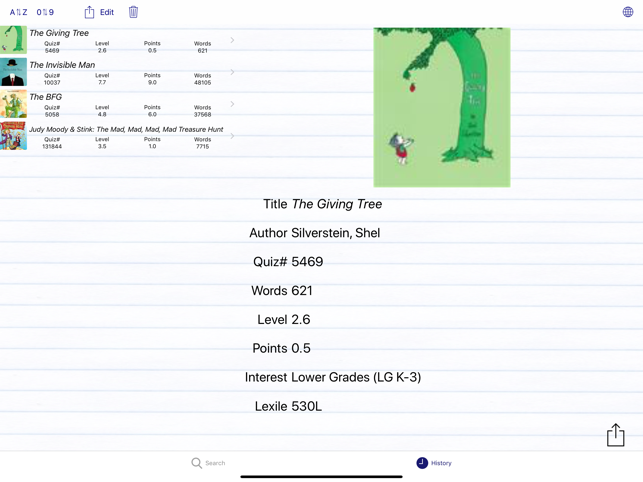This screenshot has width=643, height=482.
Task: Tap the detail line 'Quiz# 5469'
Action: point(288,262)
